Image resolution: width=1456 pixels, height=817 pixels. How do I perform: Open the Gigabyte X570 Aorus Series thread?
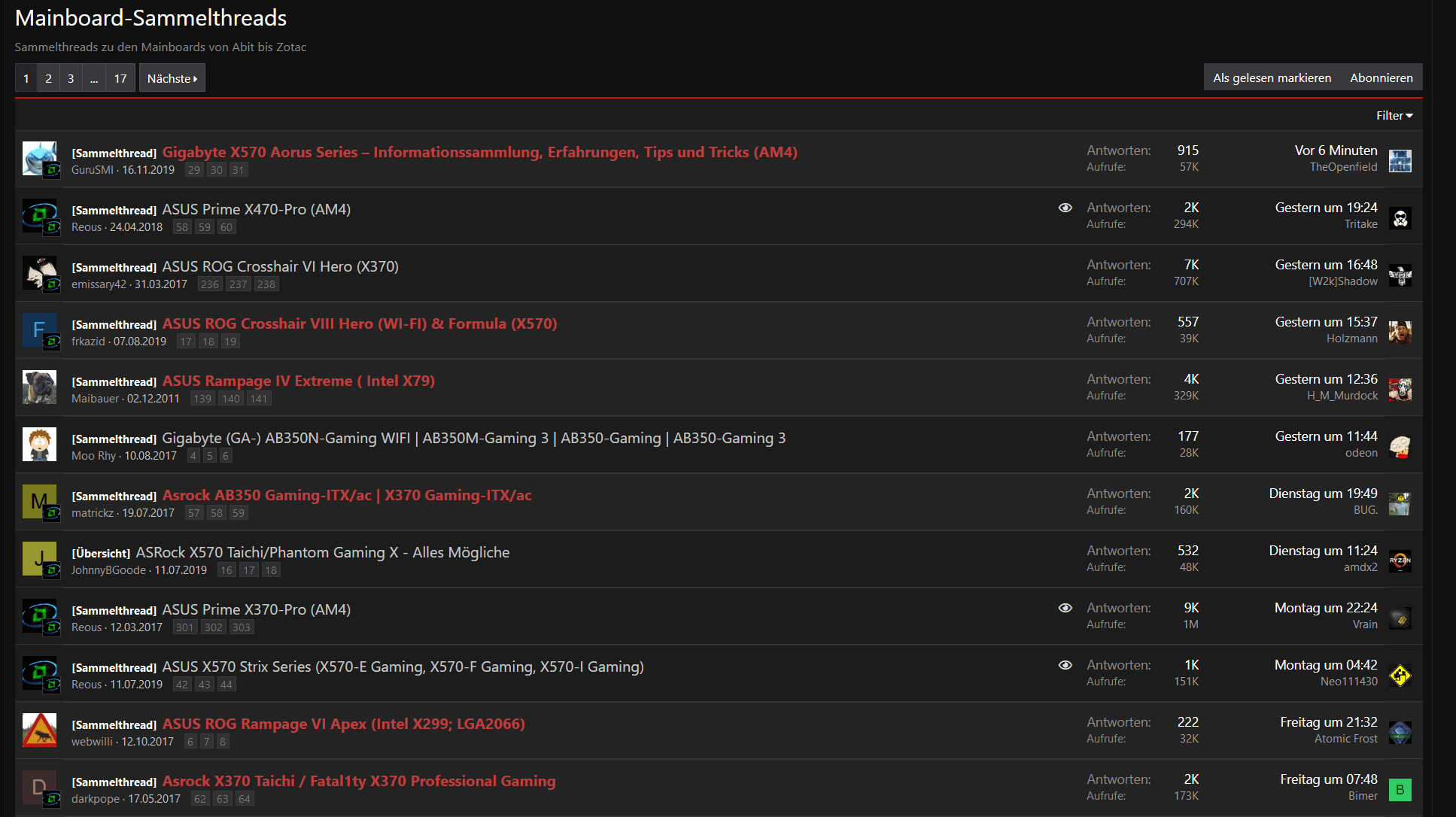pyautogui.click(x=479, y=152)
